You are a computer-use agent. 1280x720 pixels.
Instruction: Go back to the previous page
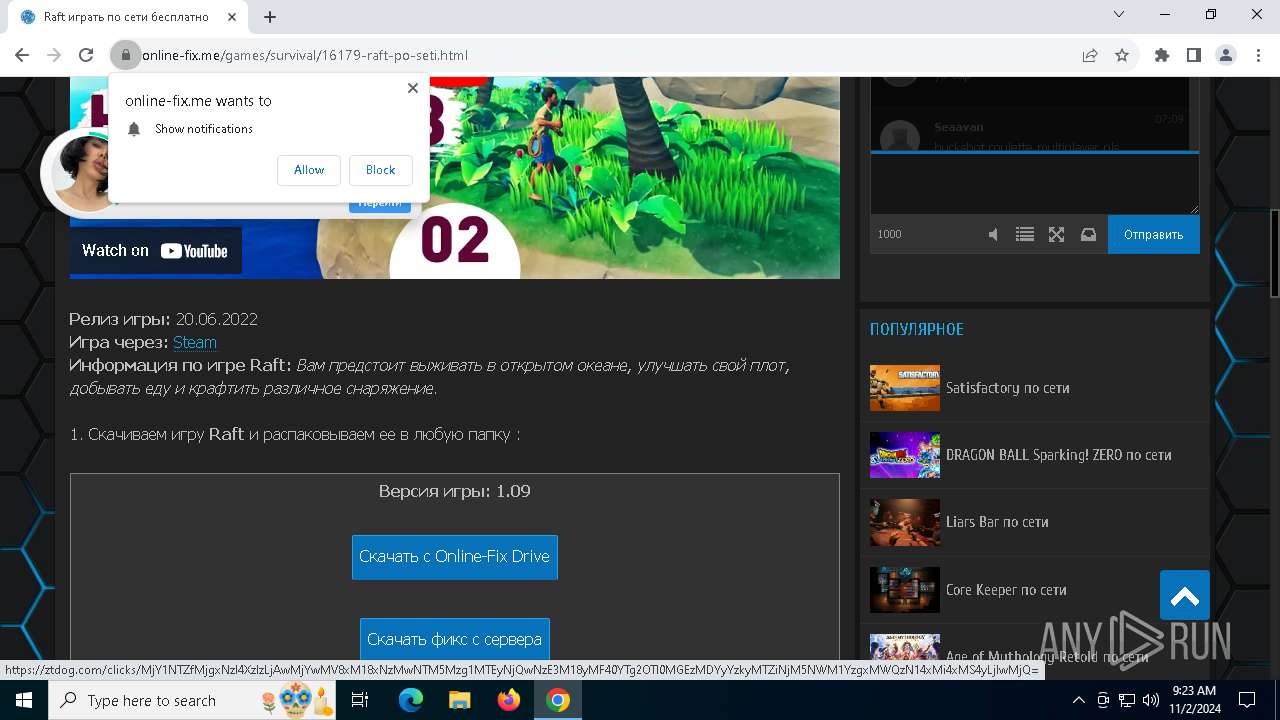pos(22,55)
